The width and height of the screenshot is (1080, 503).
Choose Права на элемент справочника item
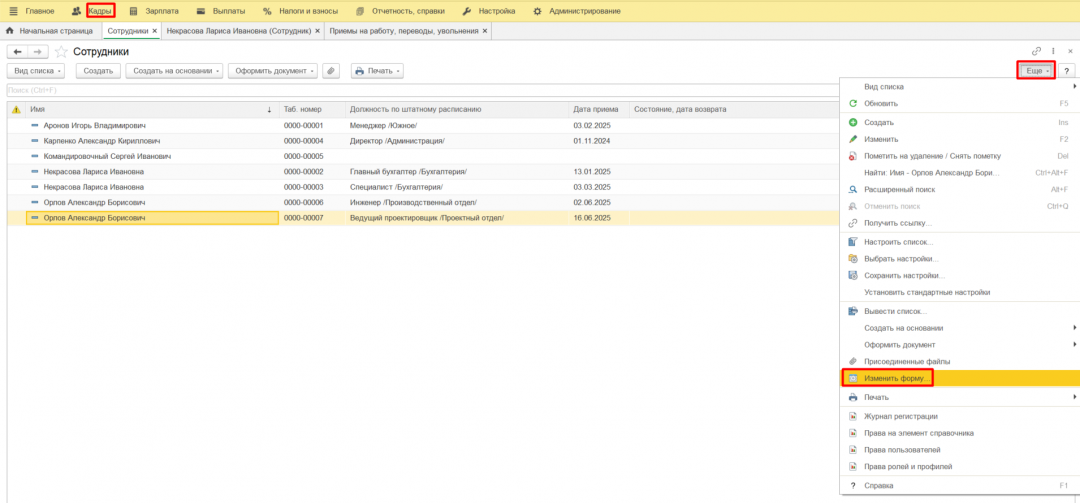click(x=960, y=433)
